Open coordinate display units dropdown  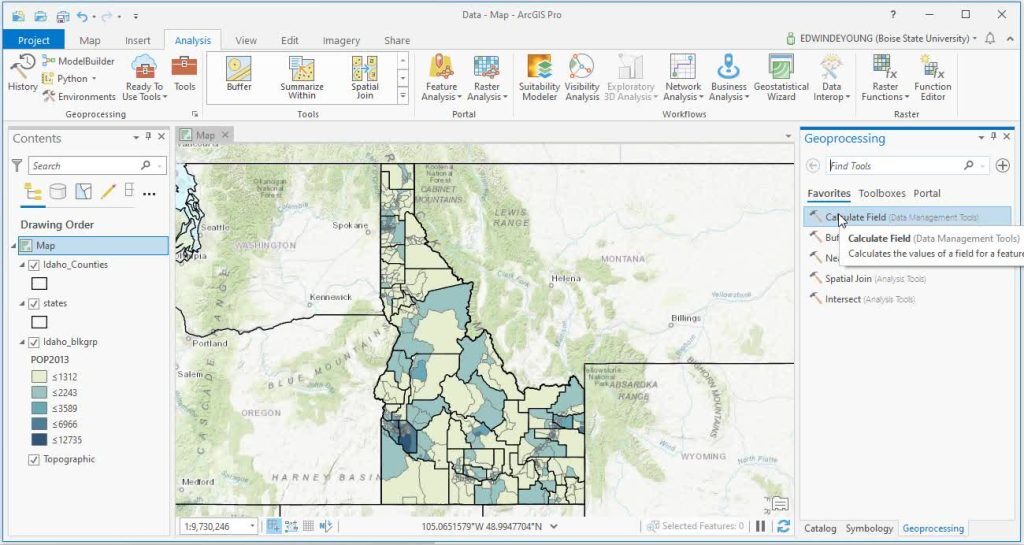coord(554,526)
